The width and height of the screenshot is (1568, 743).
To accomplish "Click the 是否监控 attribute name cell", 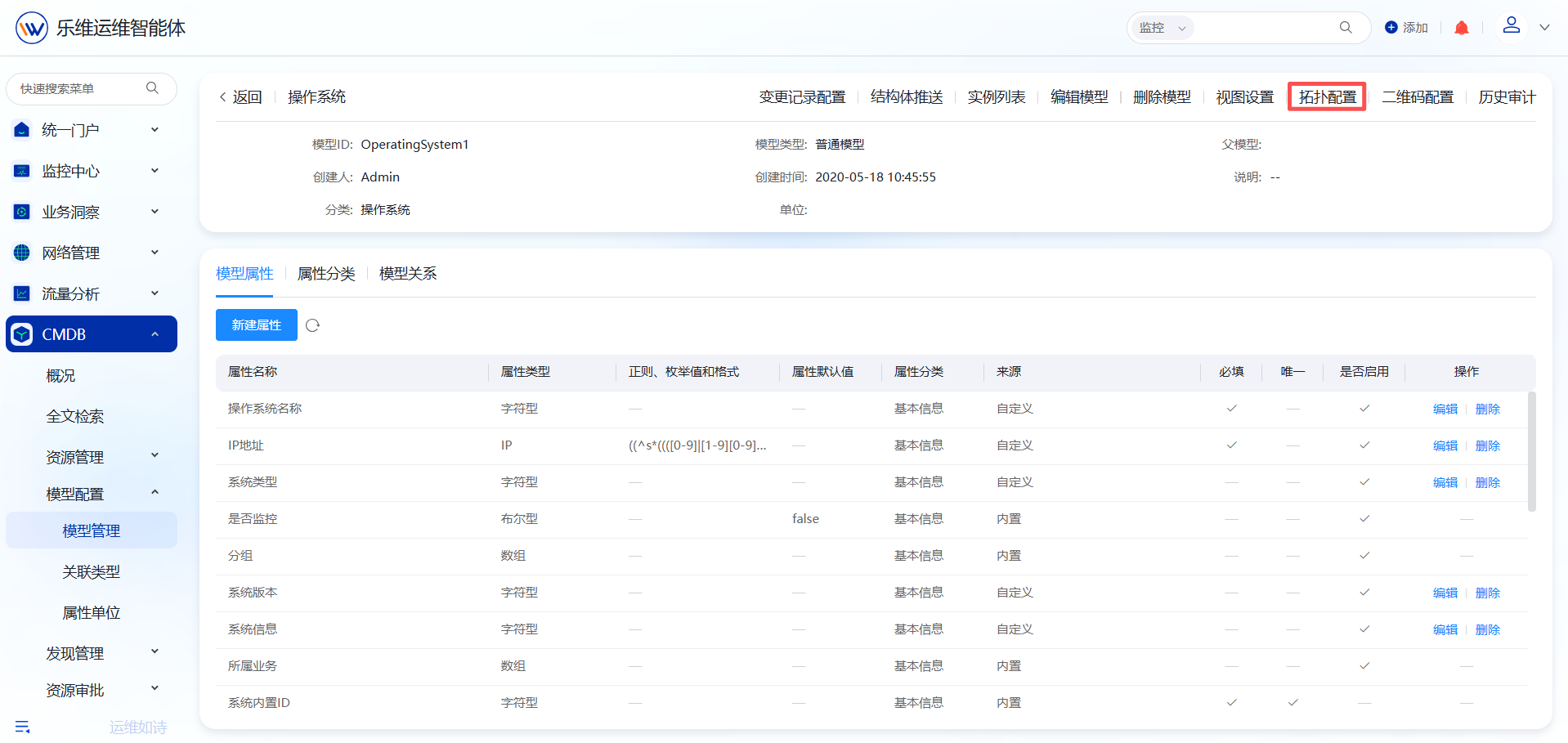I will pyautogui.click(x=253, y=519).
